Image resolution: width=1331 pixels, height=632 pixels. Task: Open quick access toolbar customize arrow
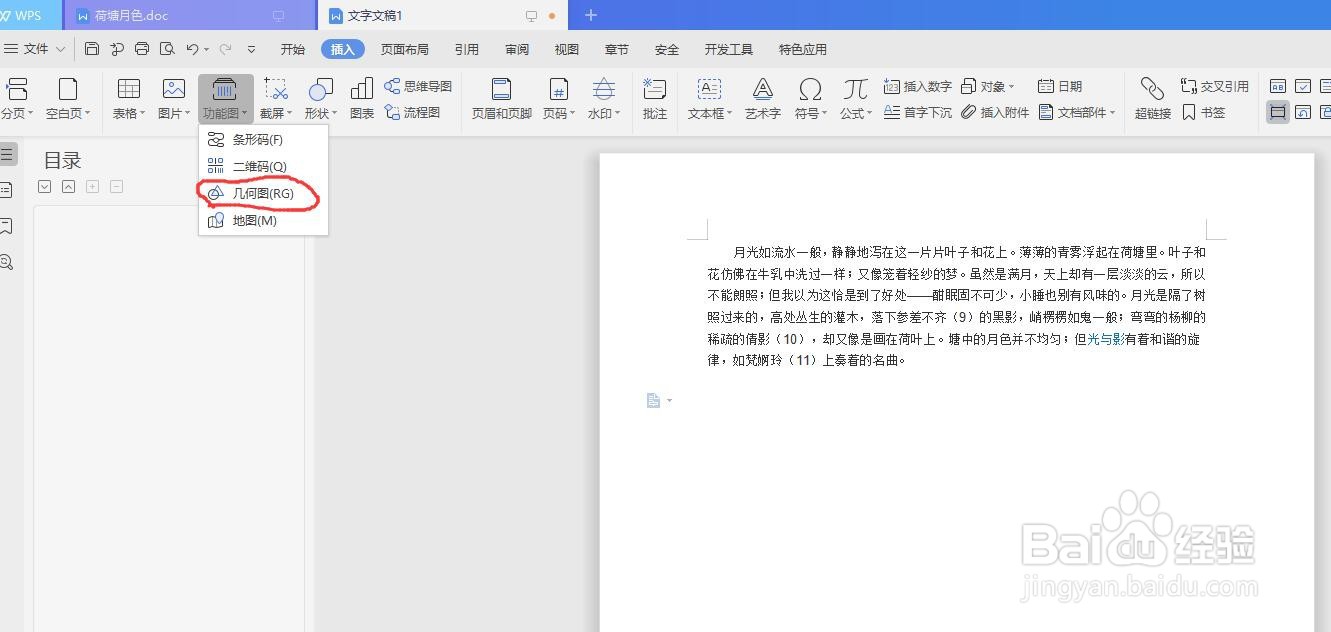[251, 49]
